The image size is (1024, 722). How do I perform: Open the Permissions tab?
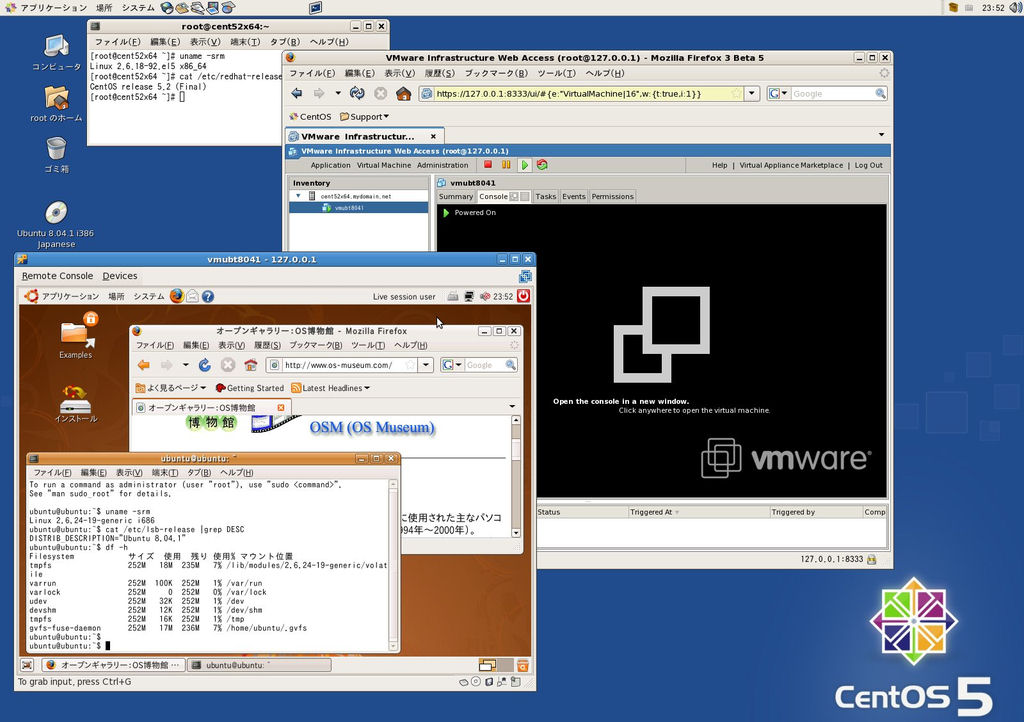click(612, 196)
